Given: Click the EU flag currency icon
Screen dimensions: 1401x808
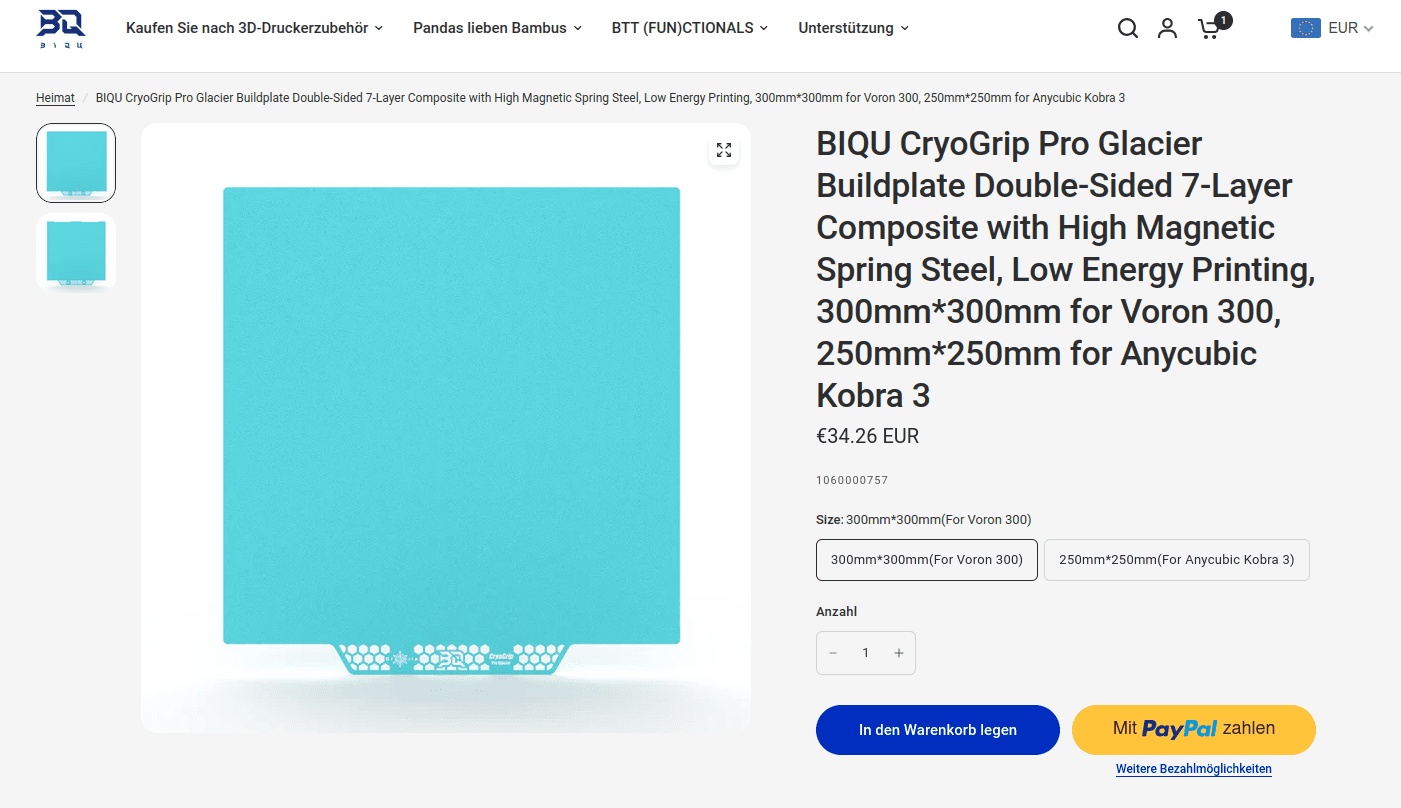Looking at the screenshot, I should (1305, 28).
